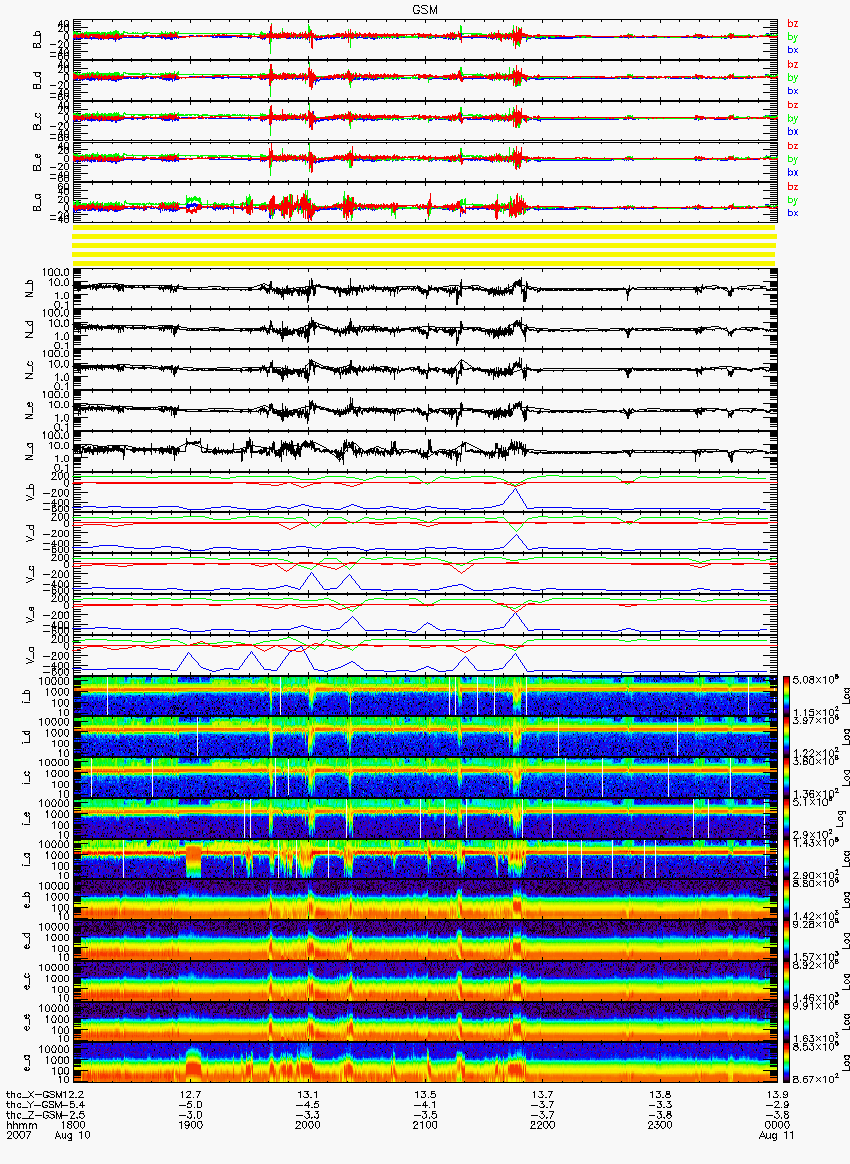Image resolution: width=850 pixels, height=1164 pixels.
Task: Pick the B_a panel axis label
Action: (36, 203)
